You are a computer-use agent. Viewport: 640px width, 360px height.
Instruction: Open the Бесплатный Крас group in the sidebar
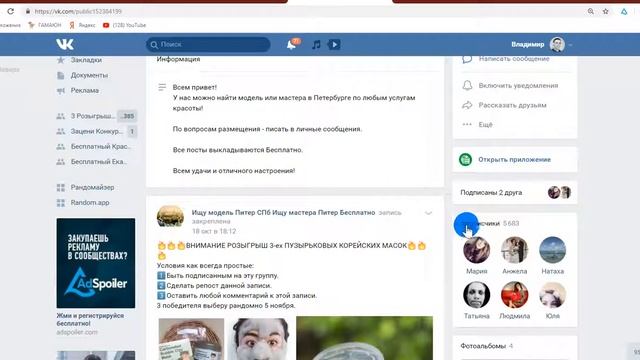(x=100, y=146)
